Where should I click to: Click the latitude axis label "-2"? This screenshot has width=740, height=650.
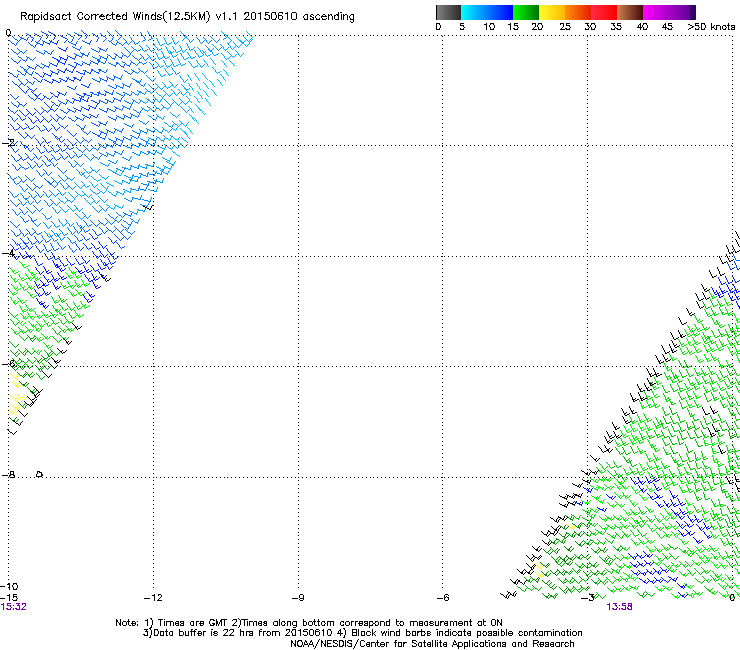tap(8, 143)
